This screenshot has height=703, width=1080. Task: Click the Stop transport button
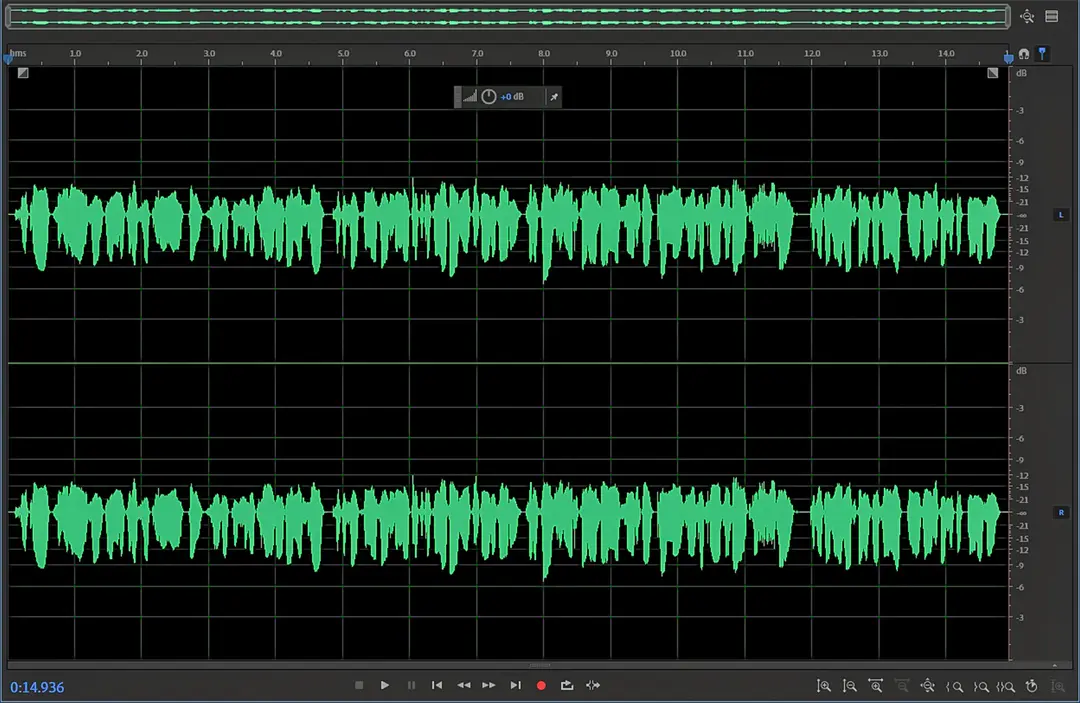[359, 685]
